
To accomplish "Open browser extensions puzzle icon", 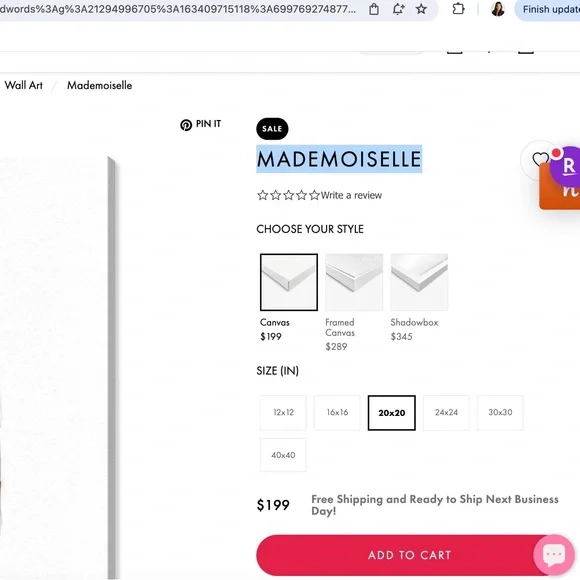I will 458,9.
